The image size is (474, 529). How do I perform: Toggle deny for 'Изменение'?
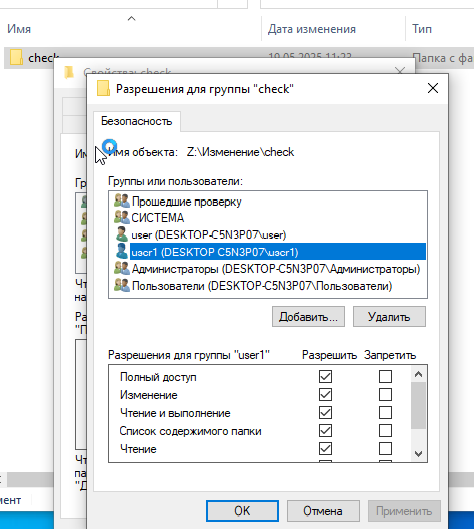385,394
